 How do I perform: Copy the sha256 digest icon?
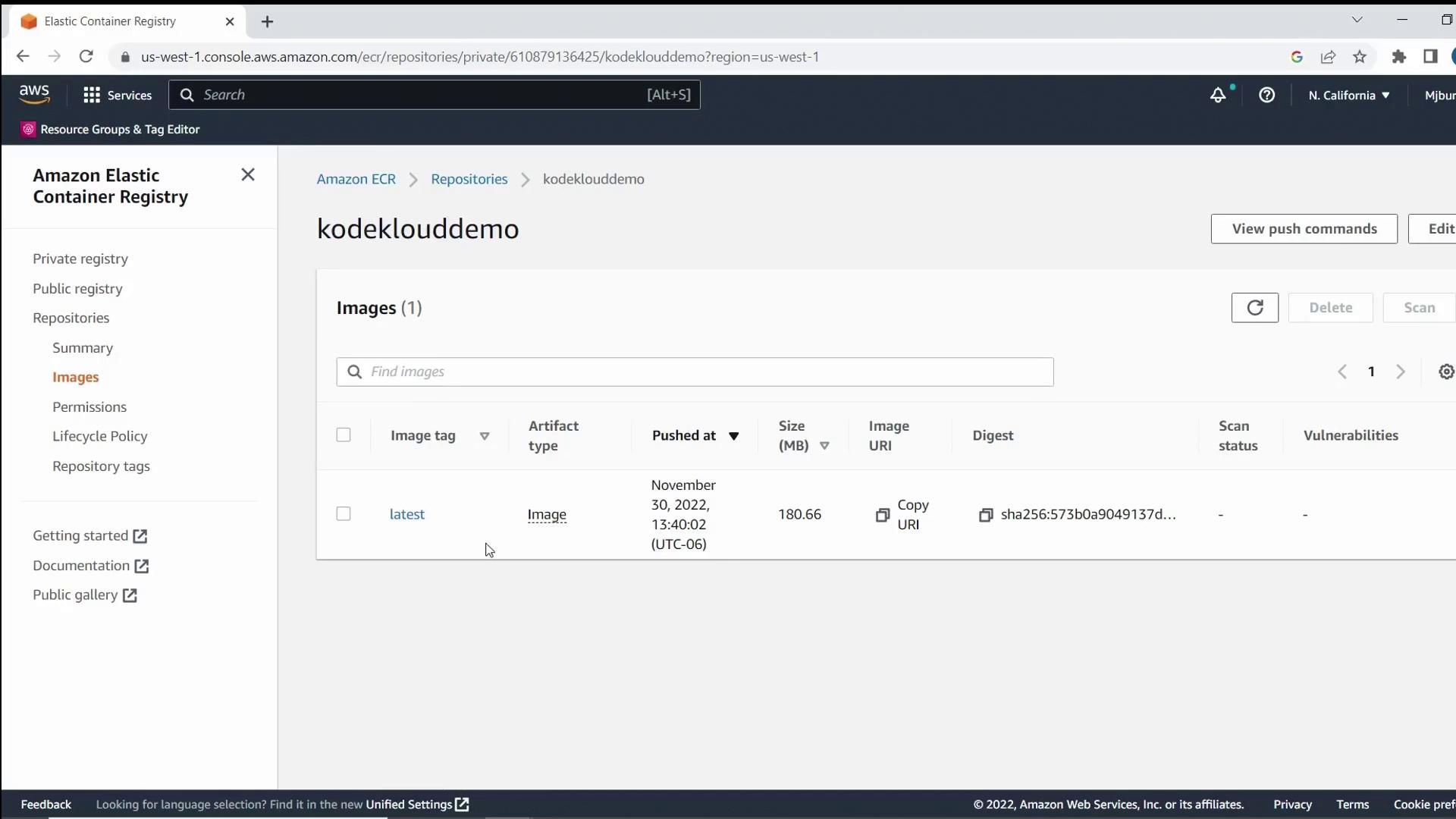tap(985, 515)
